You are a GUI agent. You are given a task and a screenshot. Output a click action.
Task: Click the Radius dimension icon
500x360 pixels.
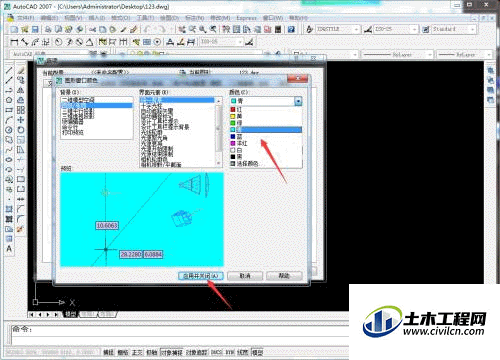(x=59, y=42)
